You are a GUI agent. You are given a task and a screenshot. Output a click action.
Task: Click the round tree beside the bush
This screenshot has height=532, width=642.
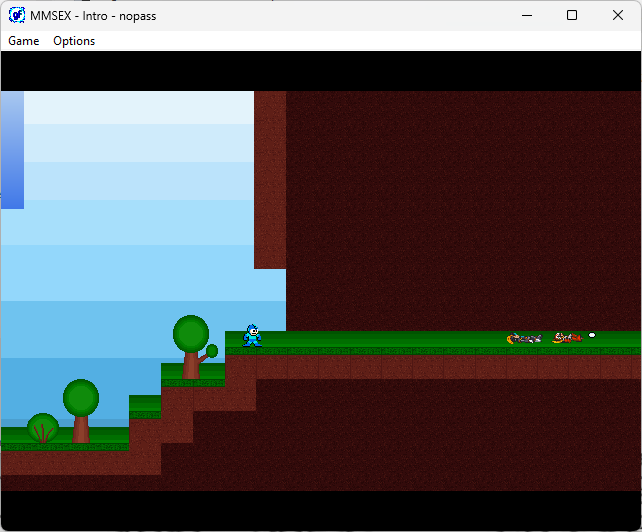[81, 411]
